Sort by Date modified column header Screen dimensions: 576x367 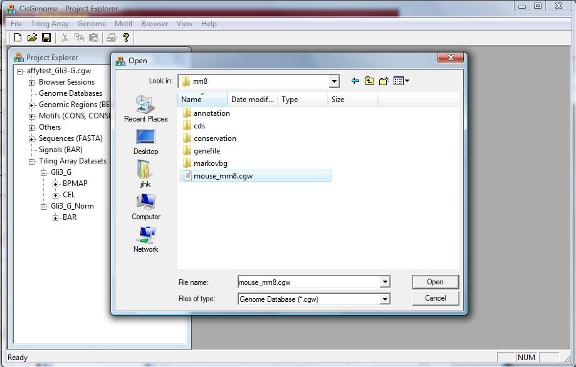[253, 99]
